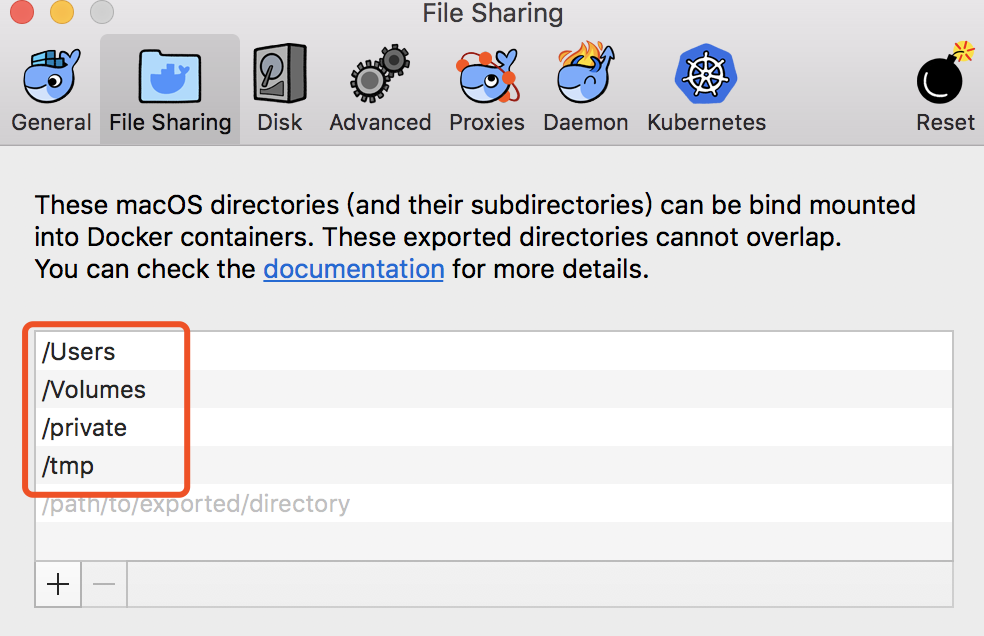Screen dimensions: 984x636
Task: Close the File Sharing window
Action: click(22, 12)
